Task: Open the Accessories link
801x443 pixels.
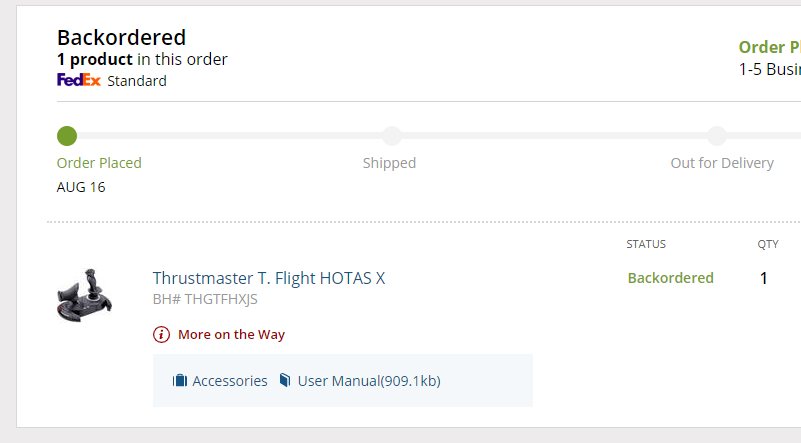Action: [229, 381]
